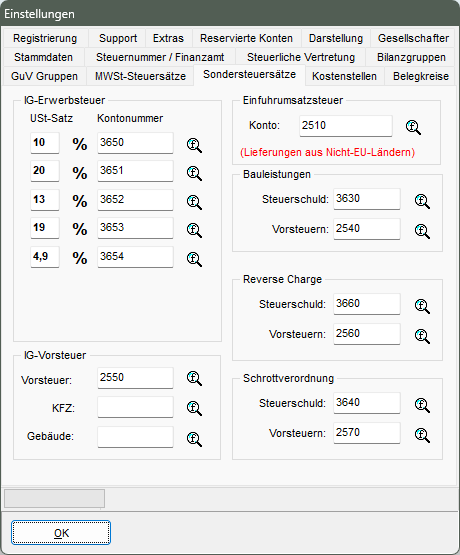This screenshot has height=555, width=460.
Task: Open the Extras tab
Action: coord(168,38)
